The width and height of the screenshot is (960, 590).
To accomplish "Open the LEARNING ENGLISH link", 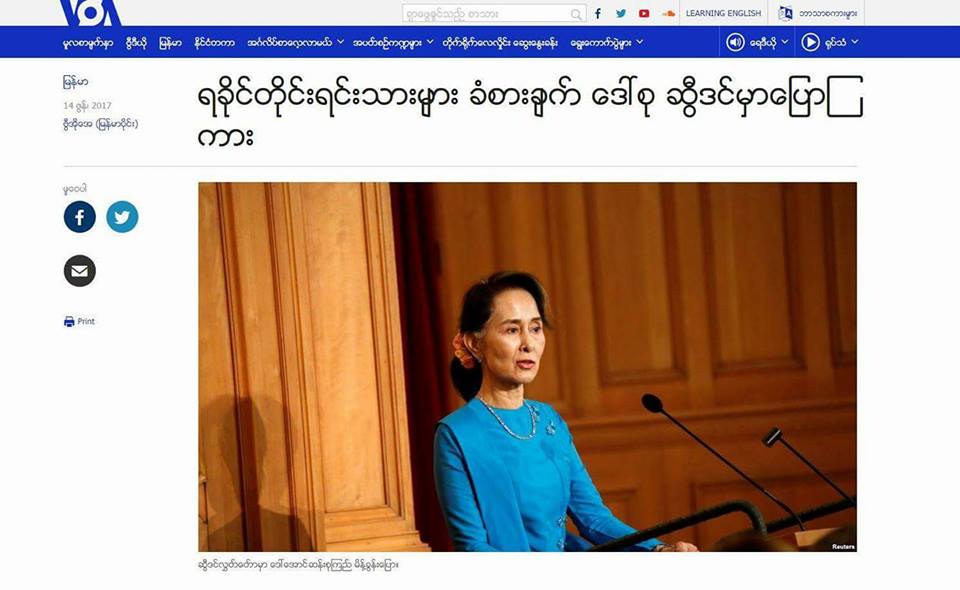I will pyautogui.click(x=723, y=13).
